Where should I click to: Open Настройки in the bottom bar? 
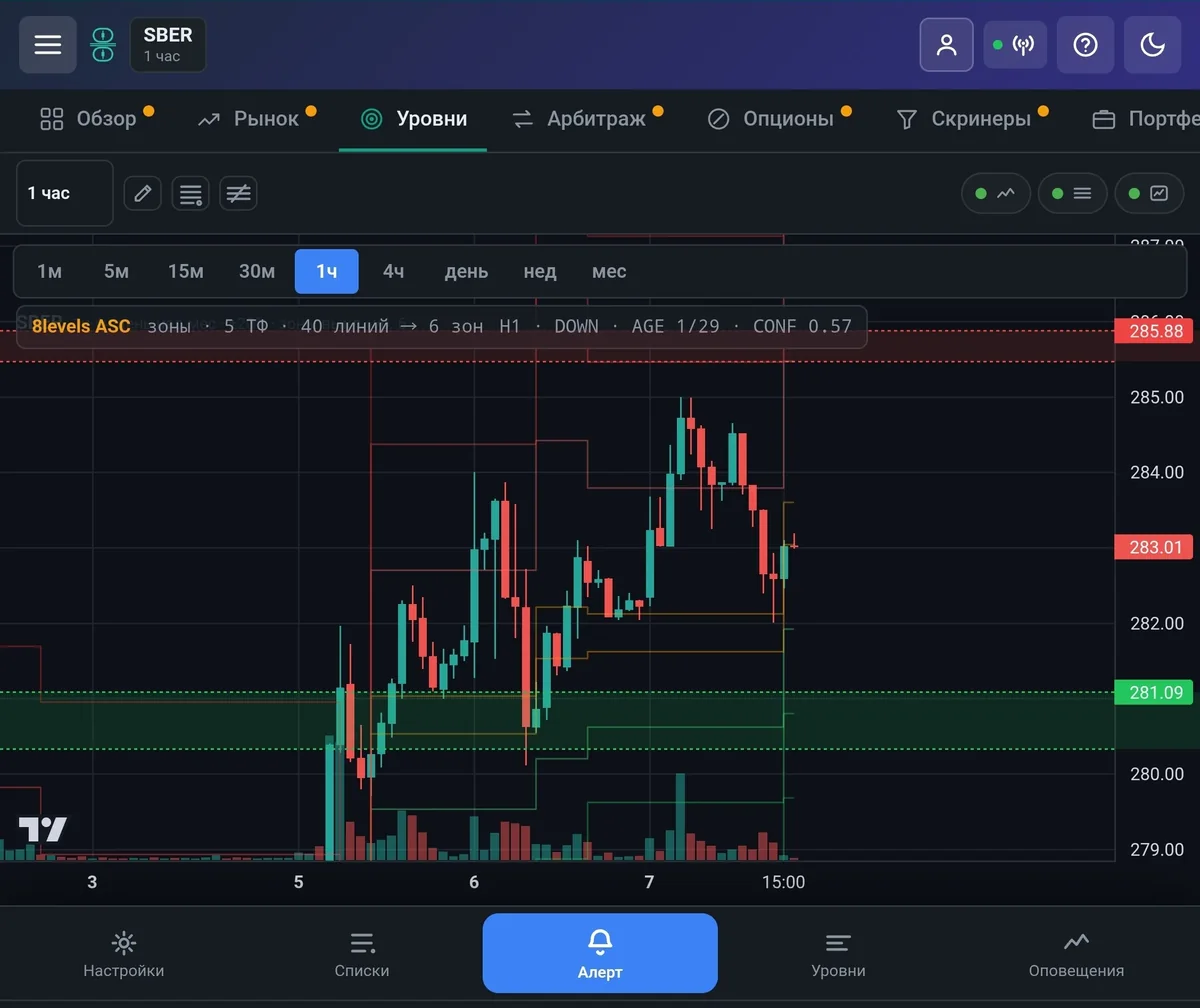click(x=123, y=954)
